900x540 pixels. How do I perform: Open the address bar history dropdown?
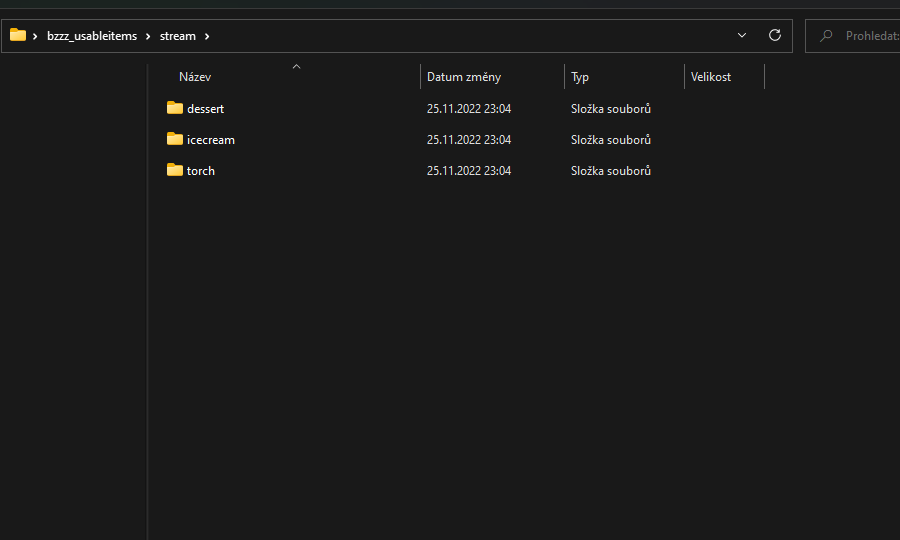[x=742, y=35]
